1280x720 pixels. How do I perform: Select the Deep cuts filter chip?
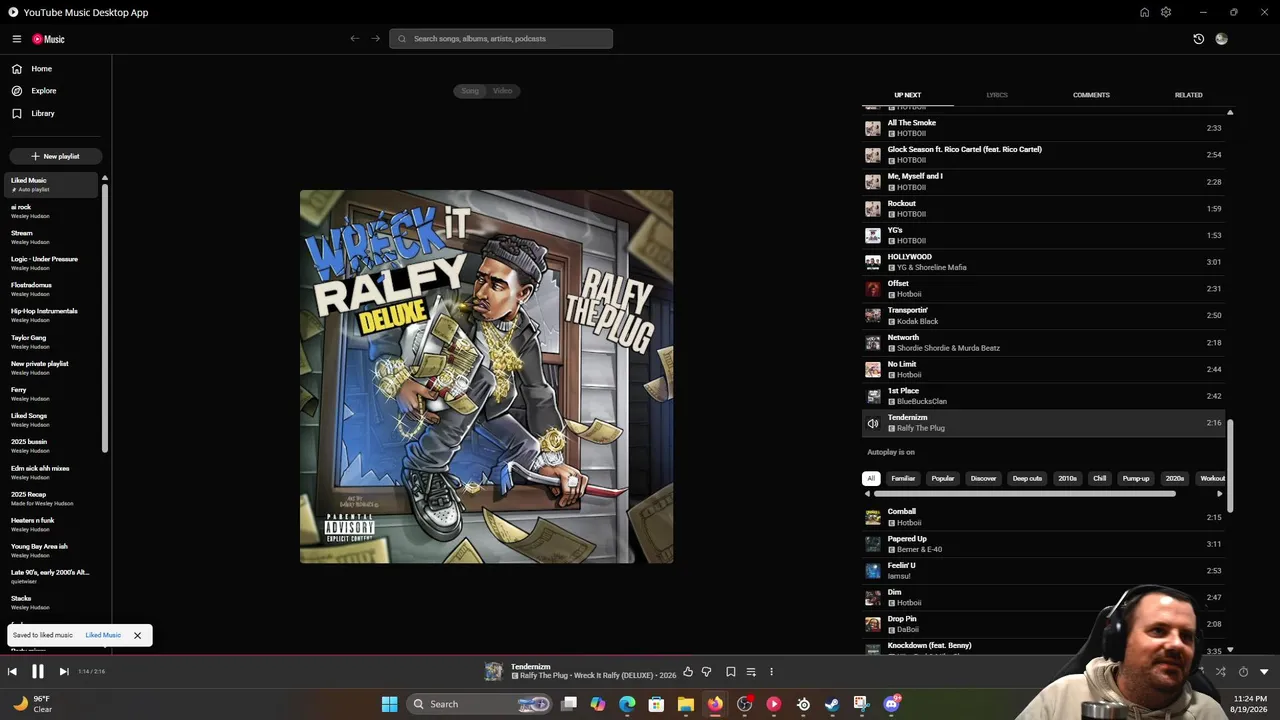[x=1027, y=478]
